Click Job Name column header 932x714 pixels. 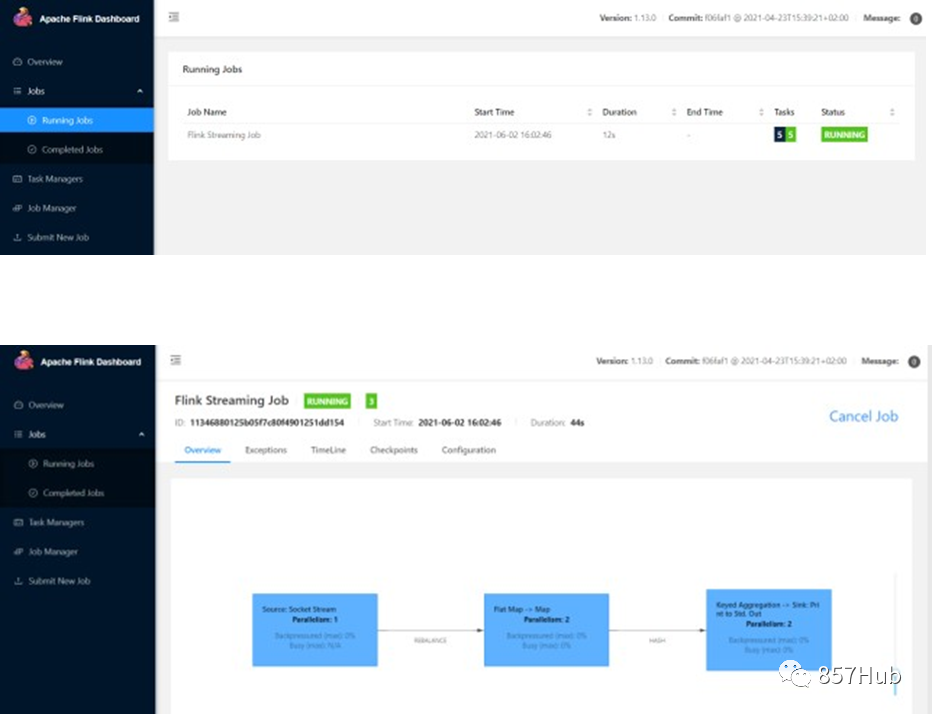click(207, 112)
